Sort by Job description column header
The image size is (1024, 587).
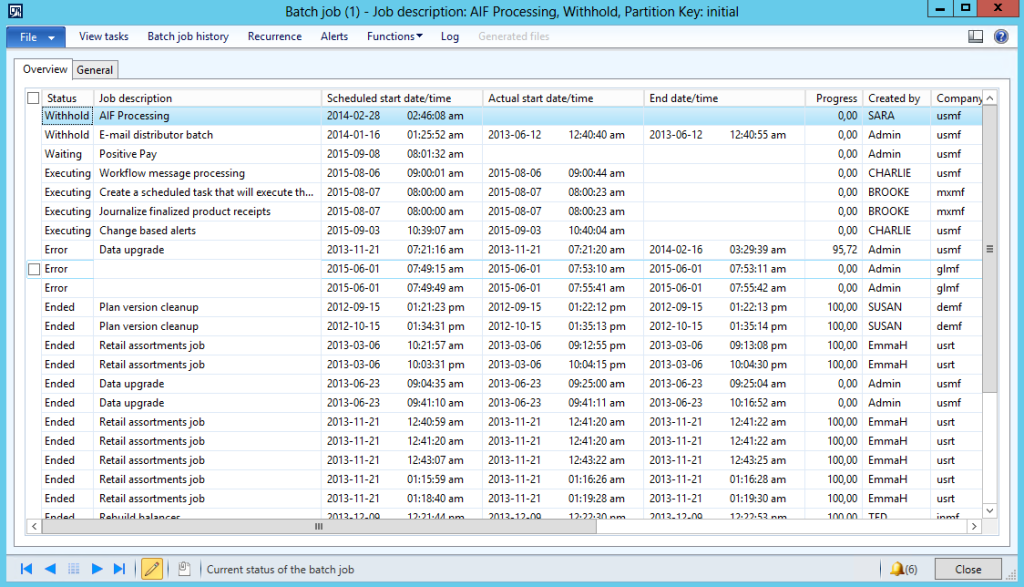click(x=208, y=98)
